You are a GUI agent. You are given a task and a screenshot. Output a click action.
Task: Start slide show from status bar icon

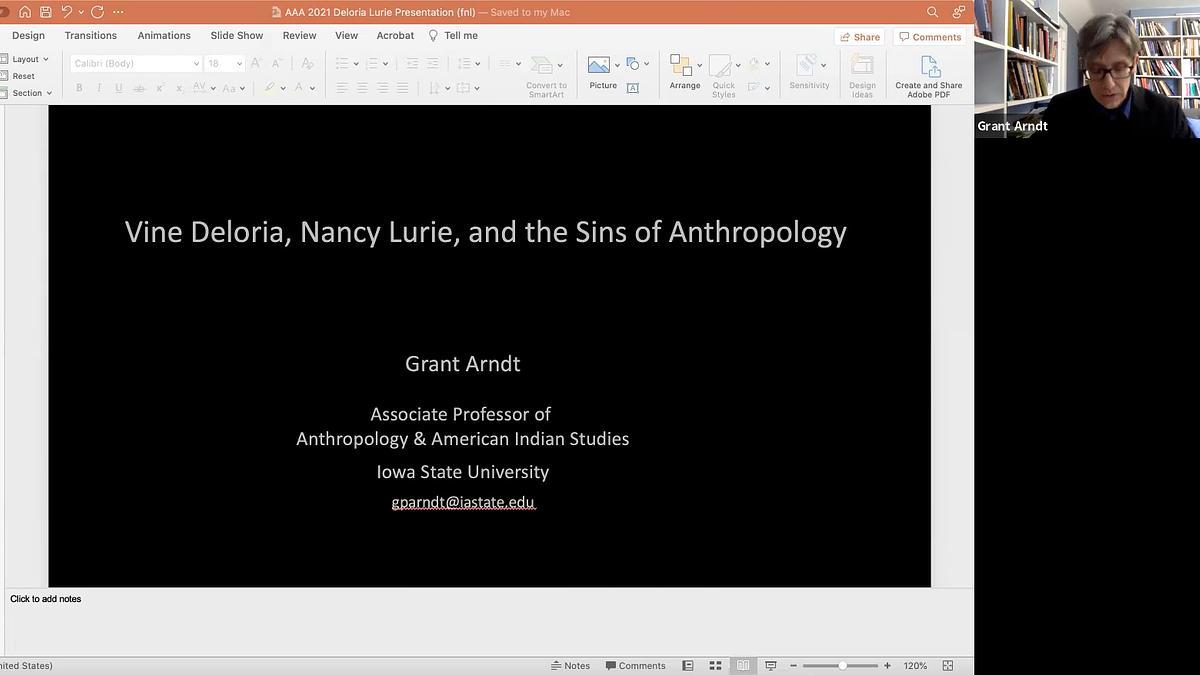click(771, 666)
